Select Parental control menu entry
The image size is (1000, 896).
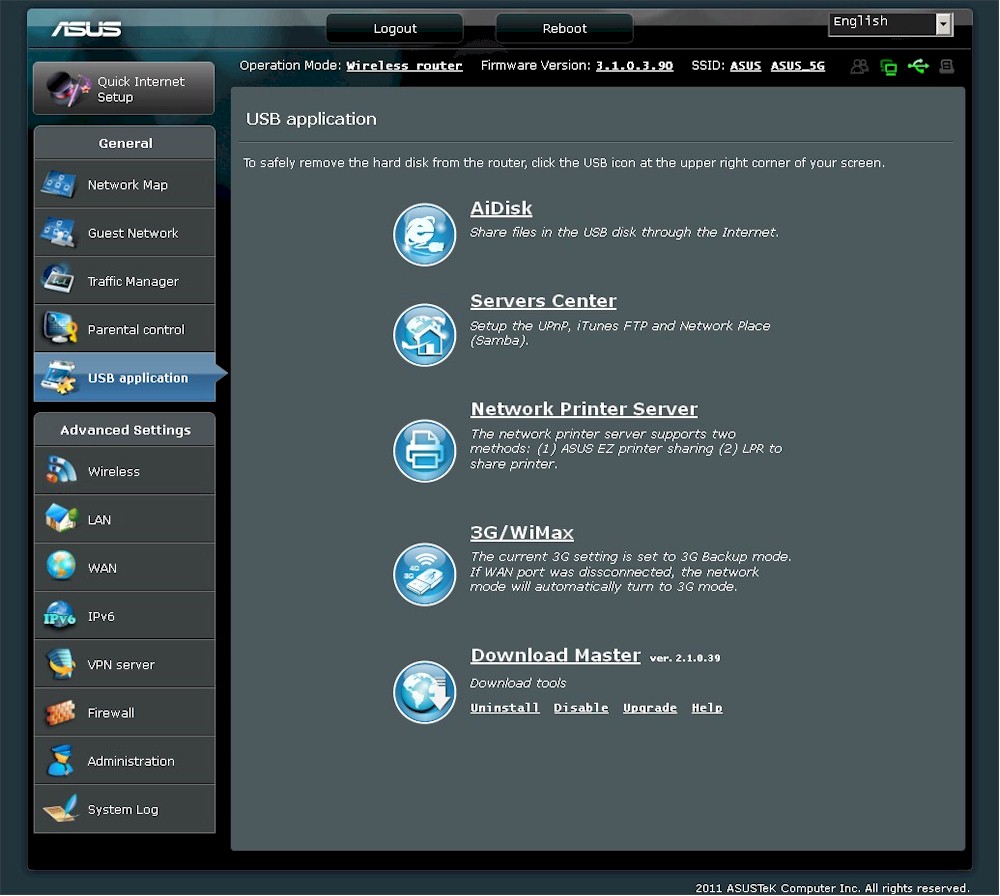[124, 328]
